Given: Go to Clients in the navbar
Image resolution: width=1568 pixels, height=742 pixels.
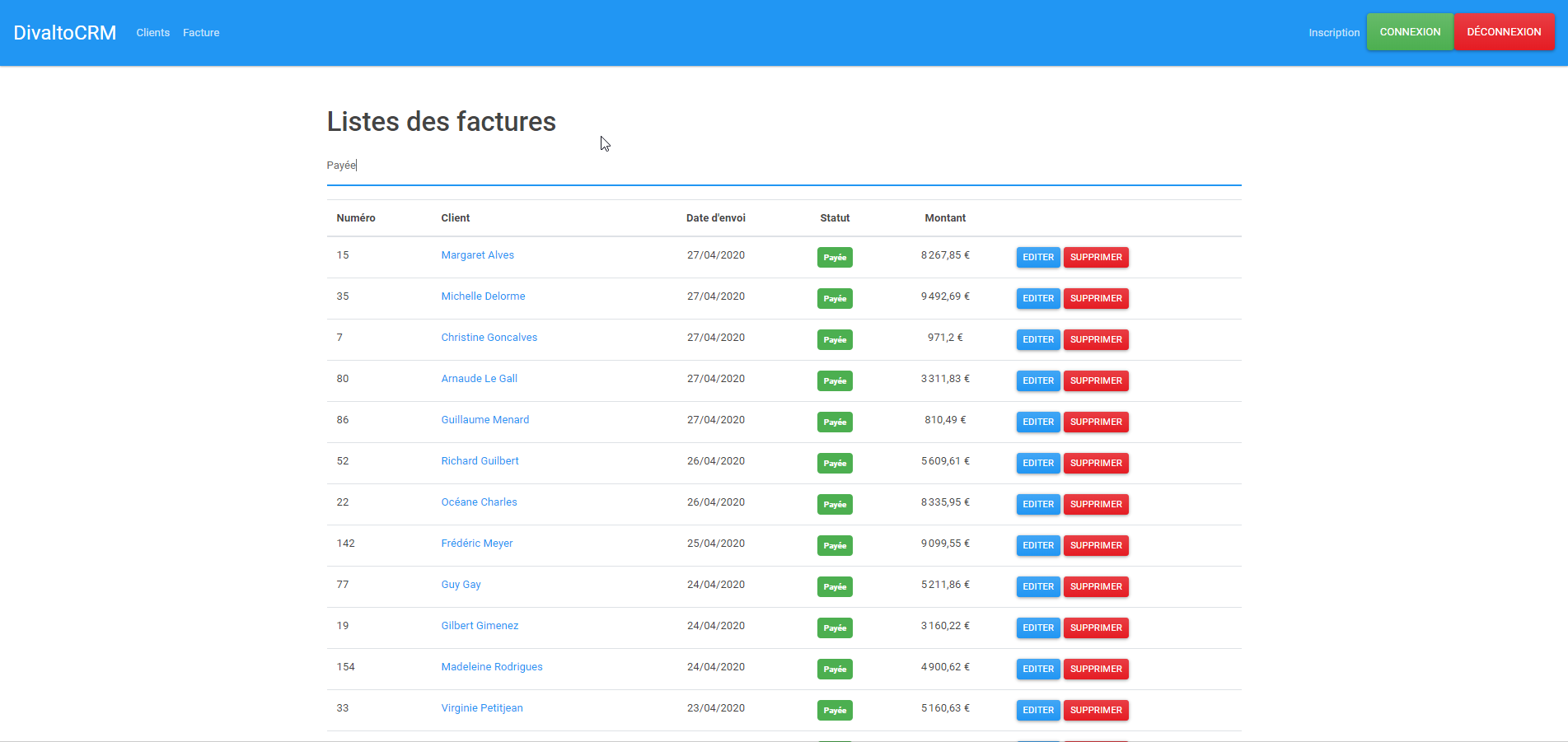Looking at the screenshot, I should 153,33.
